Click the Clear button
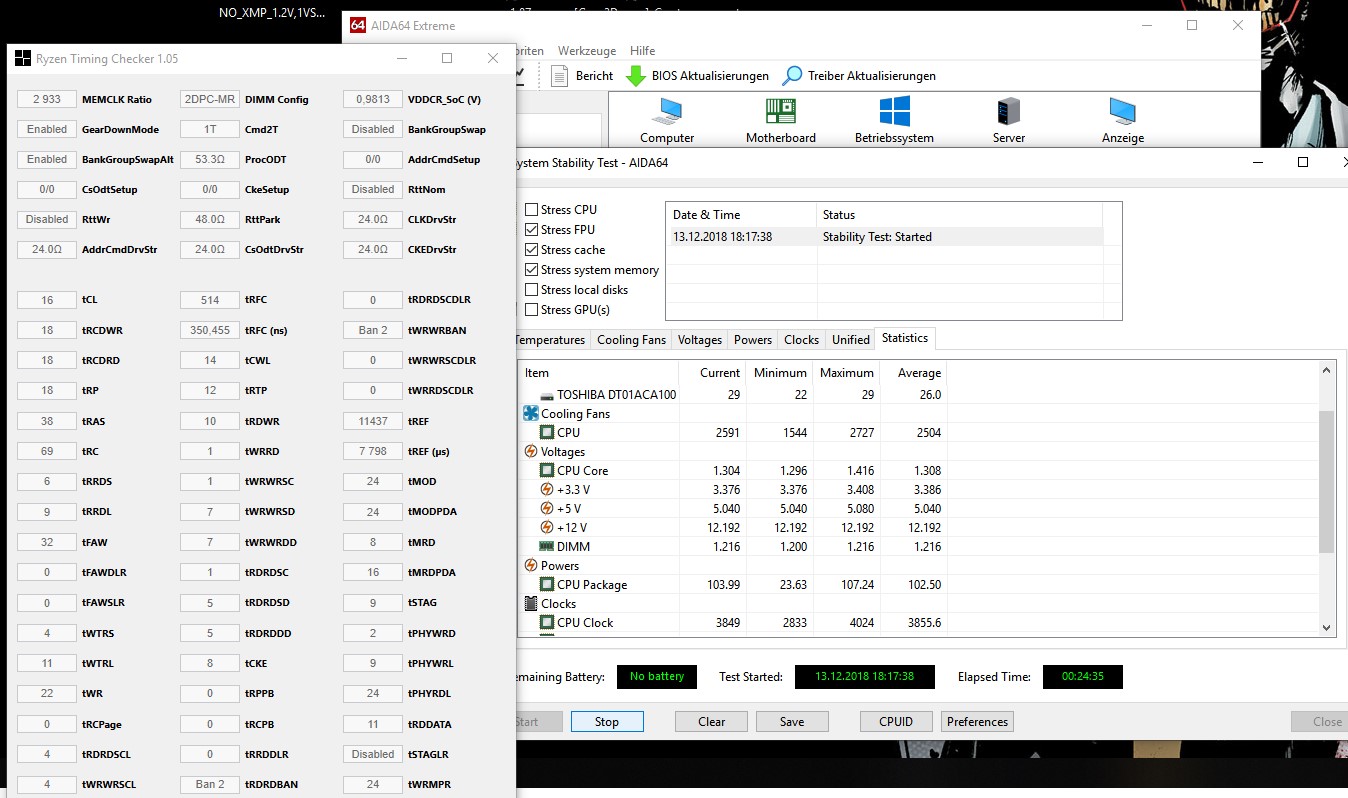This screenshot has width=1348, height=798. pos(712,721)
